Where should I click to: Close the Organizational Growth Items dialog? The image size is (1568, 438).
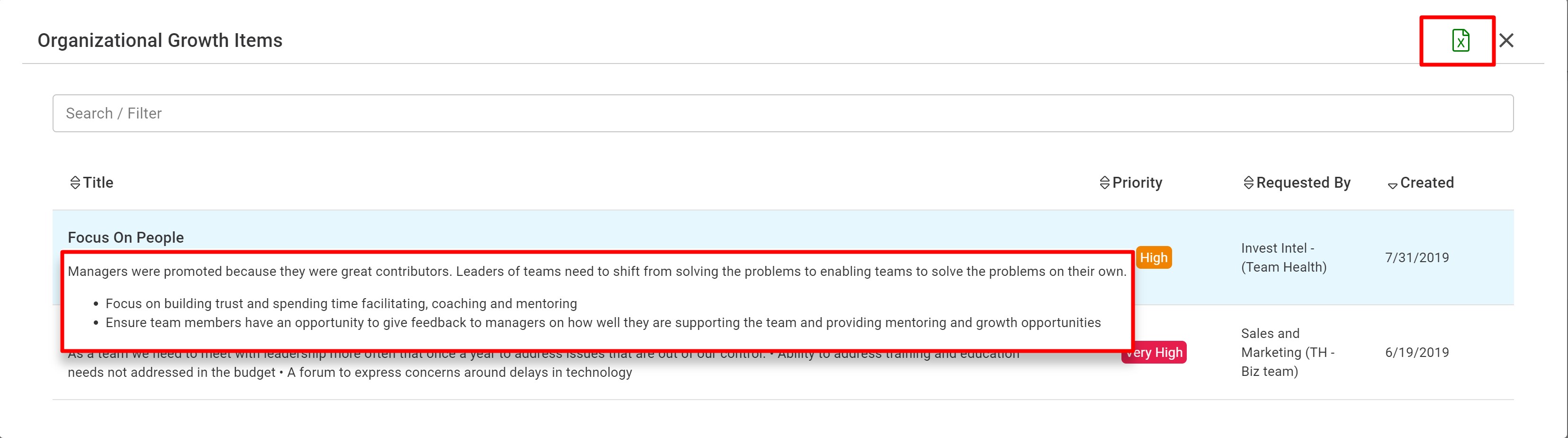tap(1506, 40)
